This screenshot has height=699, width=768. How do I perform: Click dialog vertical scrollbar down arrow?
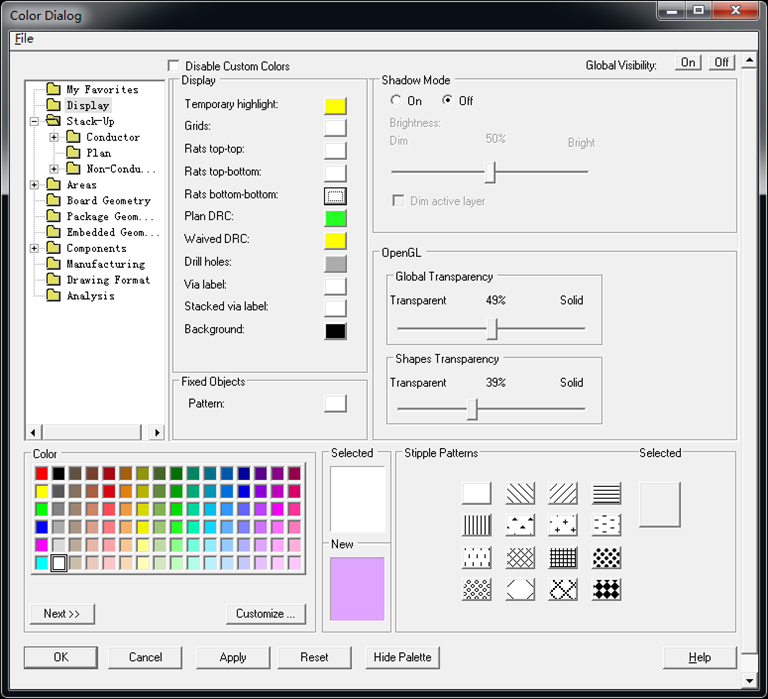pyautogui.click(x=749, y=680)
